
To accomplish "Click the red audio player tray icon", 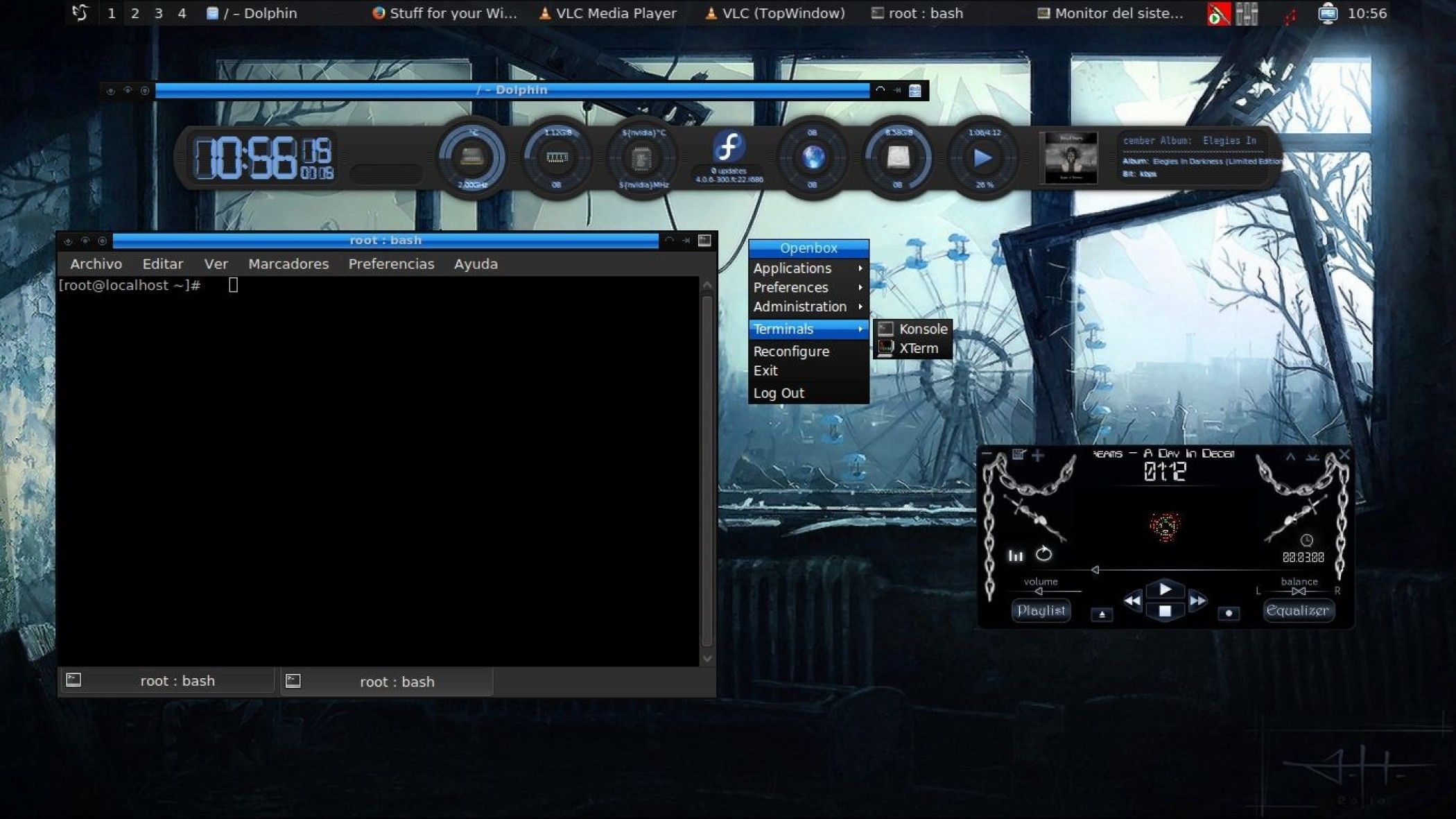I will point(1218,13).
